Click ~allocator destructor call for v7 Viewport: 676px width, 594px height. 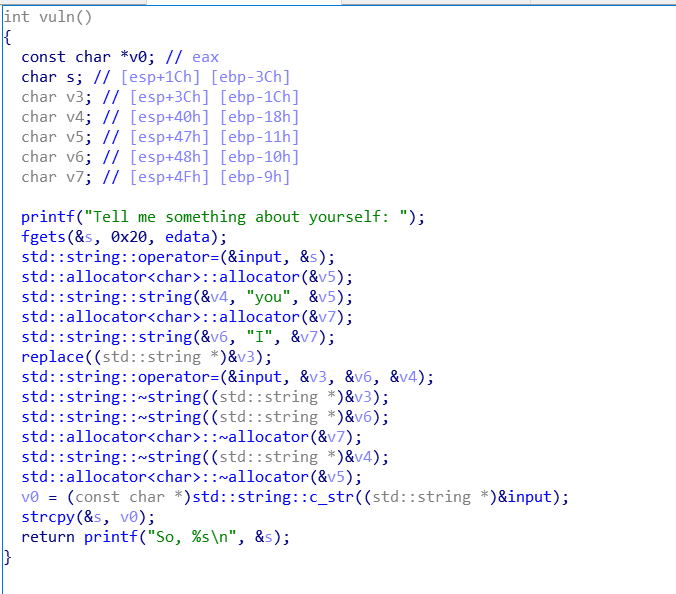click(x=191, y=437)
